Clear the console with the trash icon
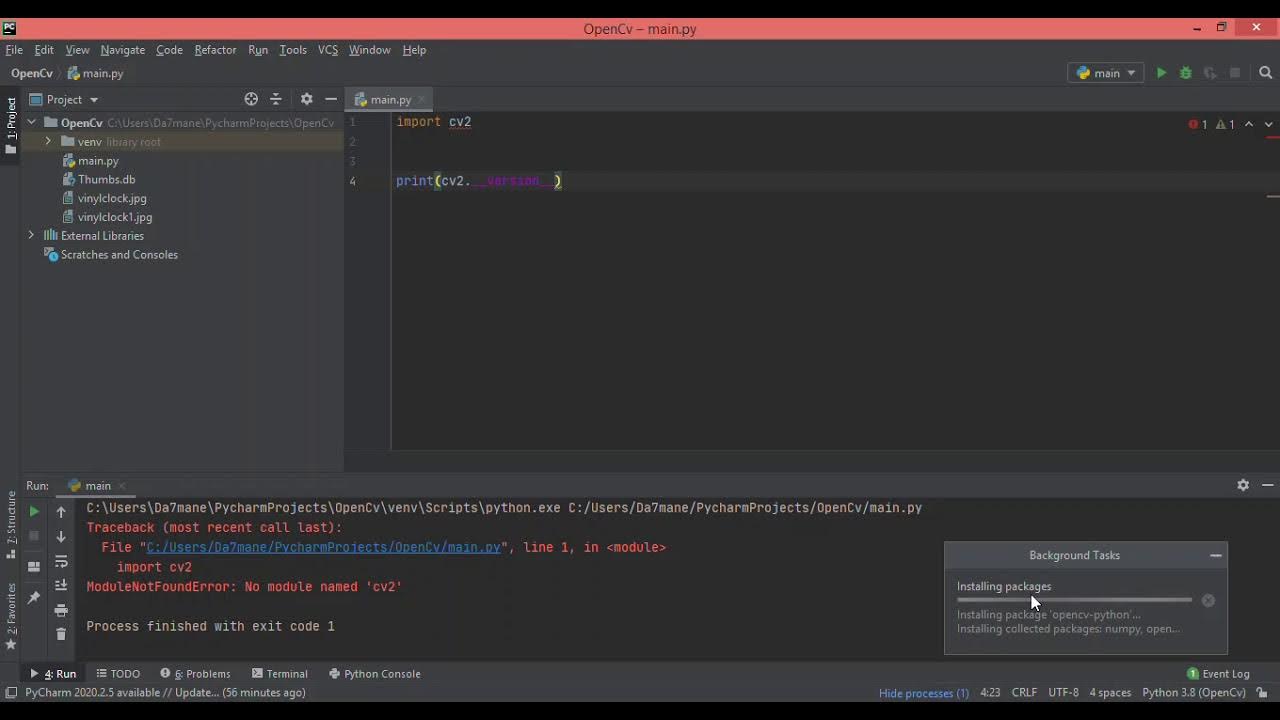This screenshot has height=720, width=1280. point(61,634)
